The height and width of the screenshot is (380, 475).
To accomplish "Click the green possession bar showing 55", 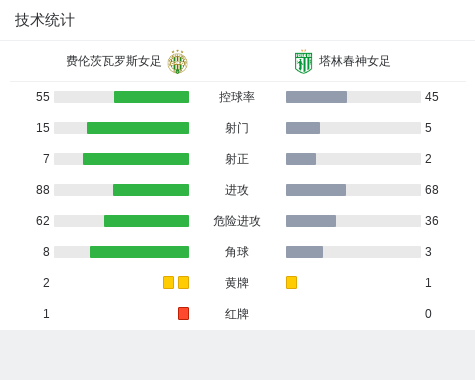I will tap(151, 97).
